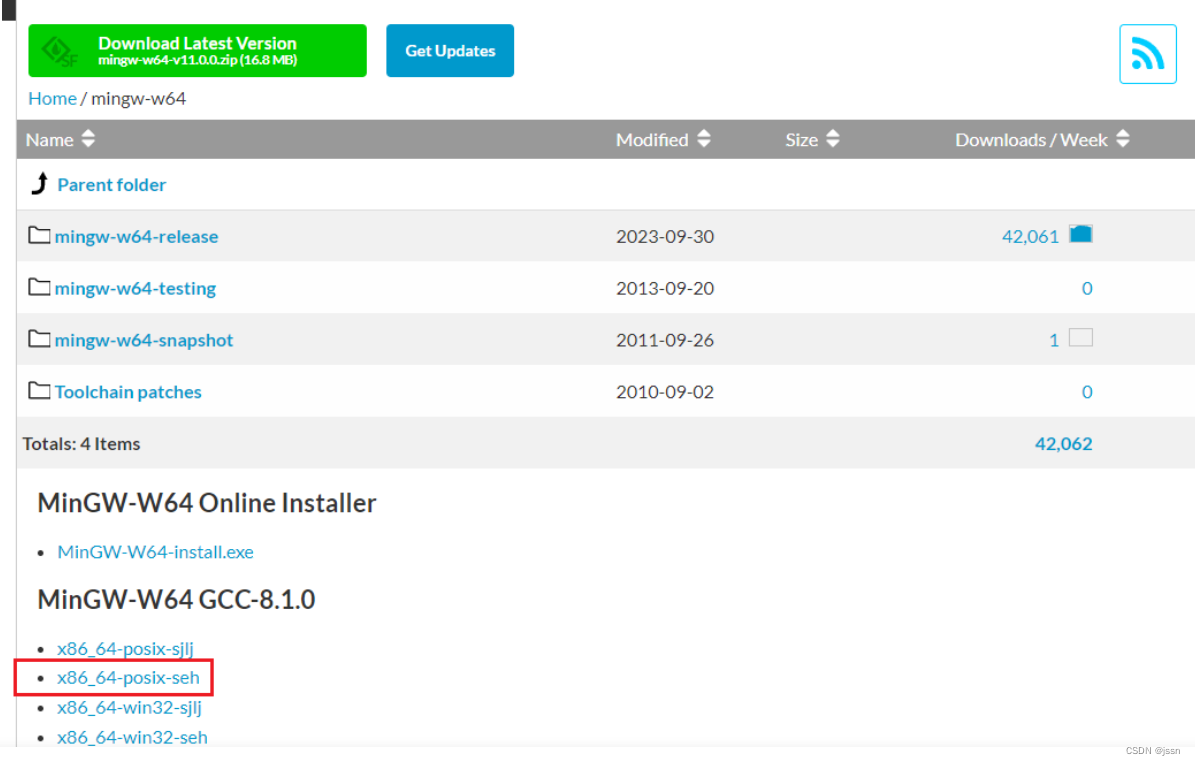The height and width of the screenshot is (765, 1195).
Task: Download MinGW-W64-install.exe
Action: [155, 552]
